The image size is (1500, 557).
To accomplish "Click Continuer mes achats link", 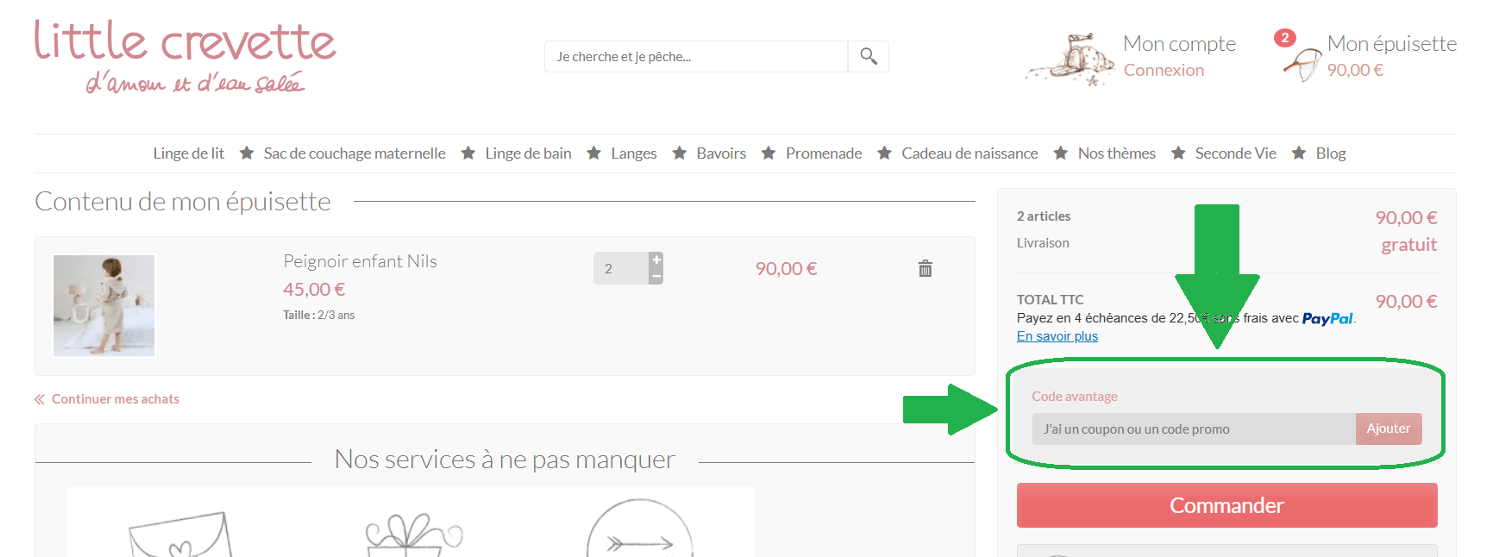I will (x=108, y=398).
